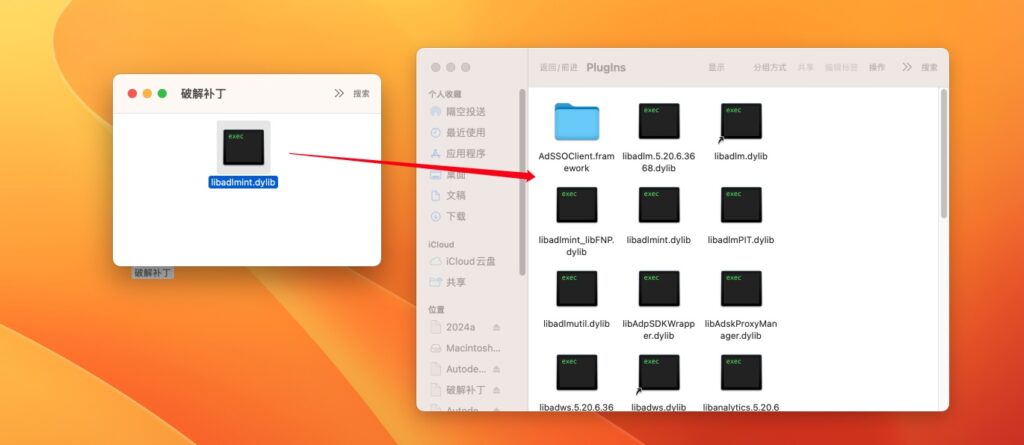Viewport: 1024px width, 445px height.
Task: Select libadlmint.dylib in the 破解补丁 window
Action: (244, 147)
